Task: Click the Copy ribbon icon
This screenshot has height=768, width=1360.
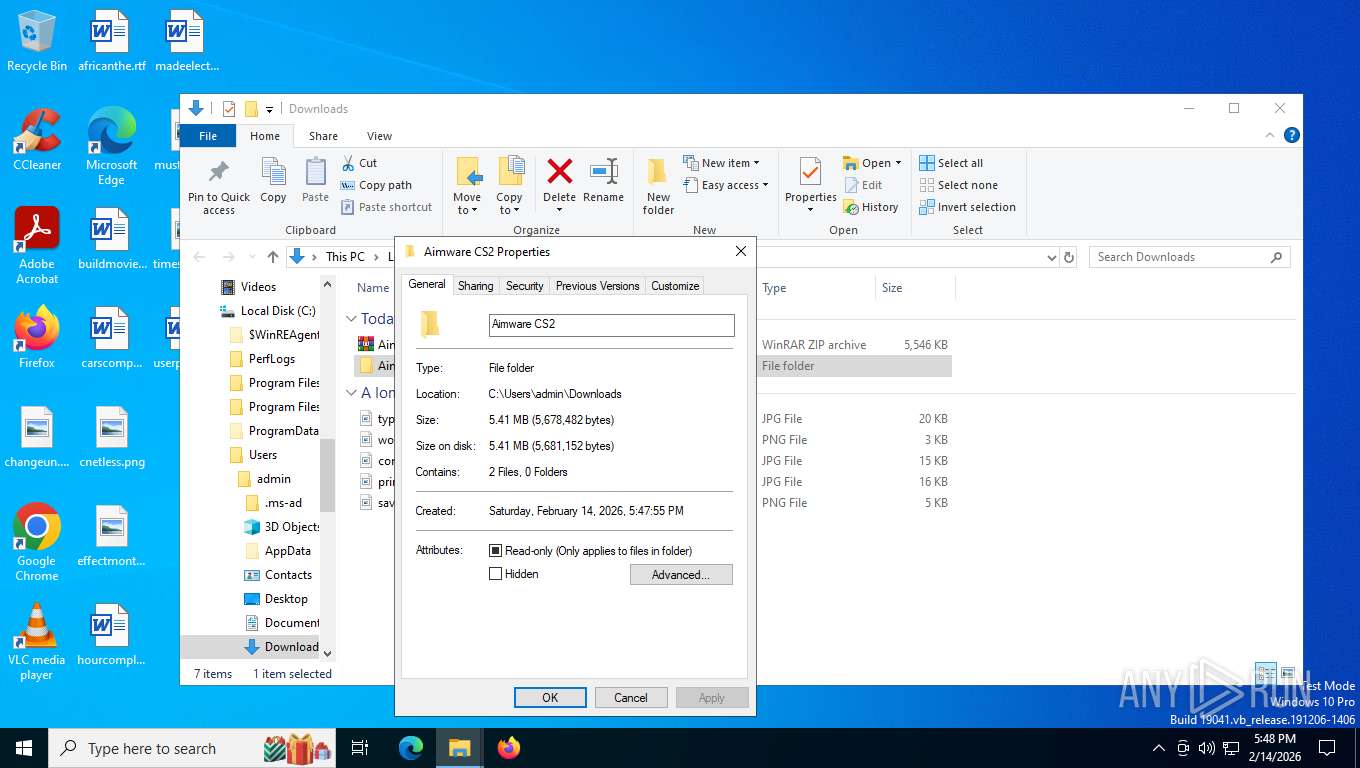Action: coord(273,180)
